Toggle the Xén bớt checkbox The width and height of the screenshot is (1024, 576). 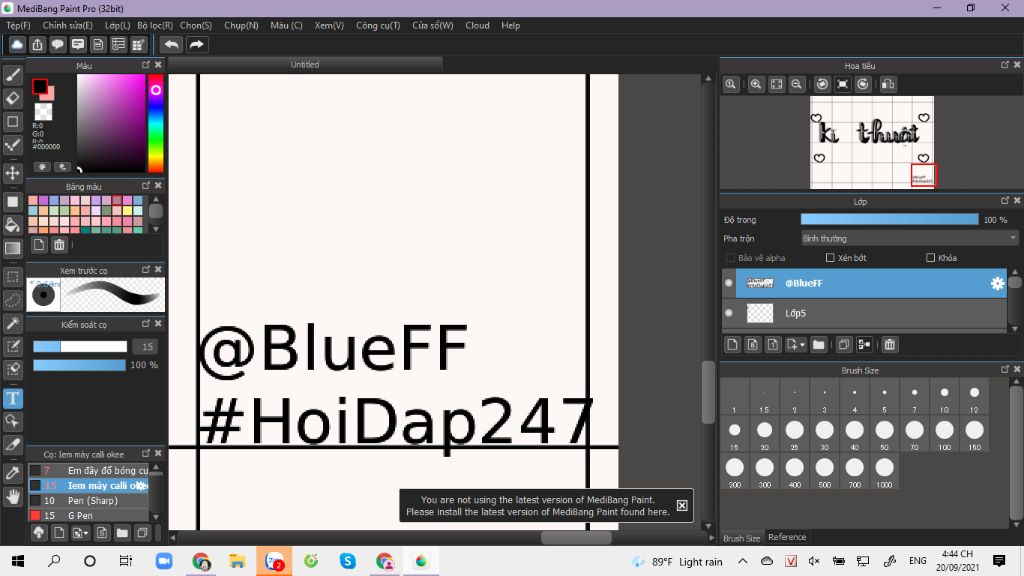point(830,258)
